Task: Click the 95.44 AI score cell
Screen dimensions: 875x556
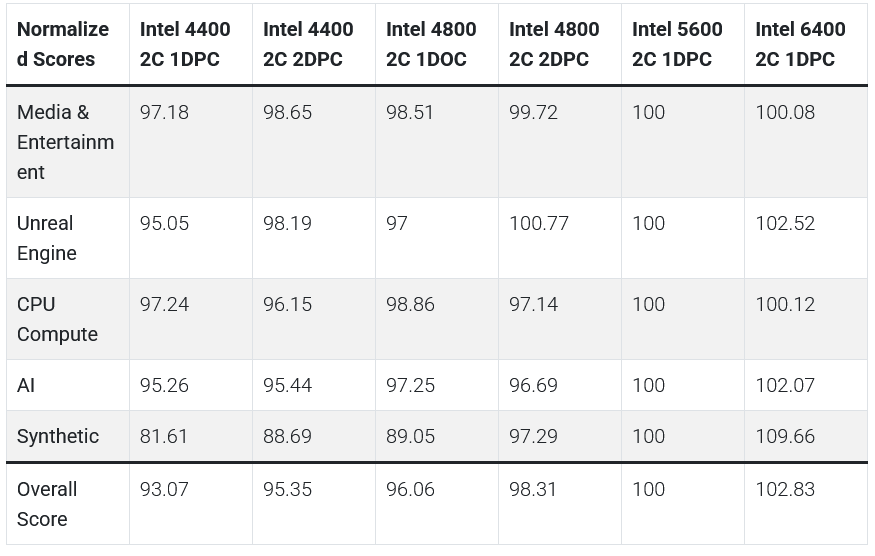Action: point(287,385)
